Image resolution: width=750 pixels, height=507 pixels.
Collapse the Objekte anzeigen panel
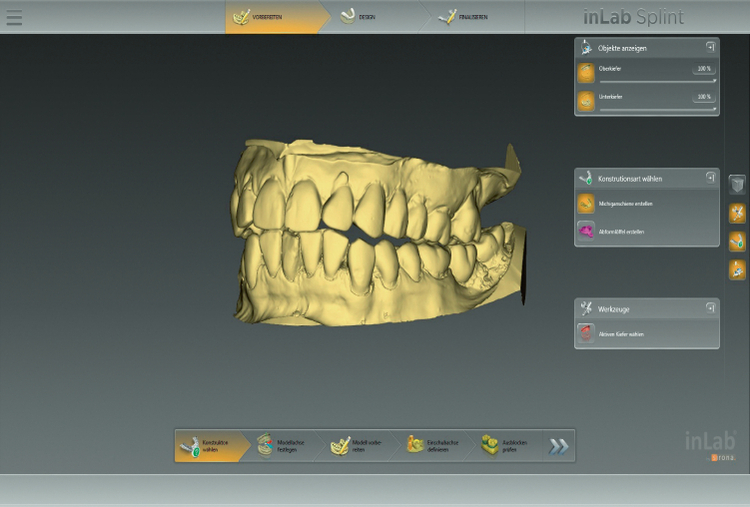[x=710, y=46]
